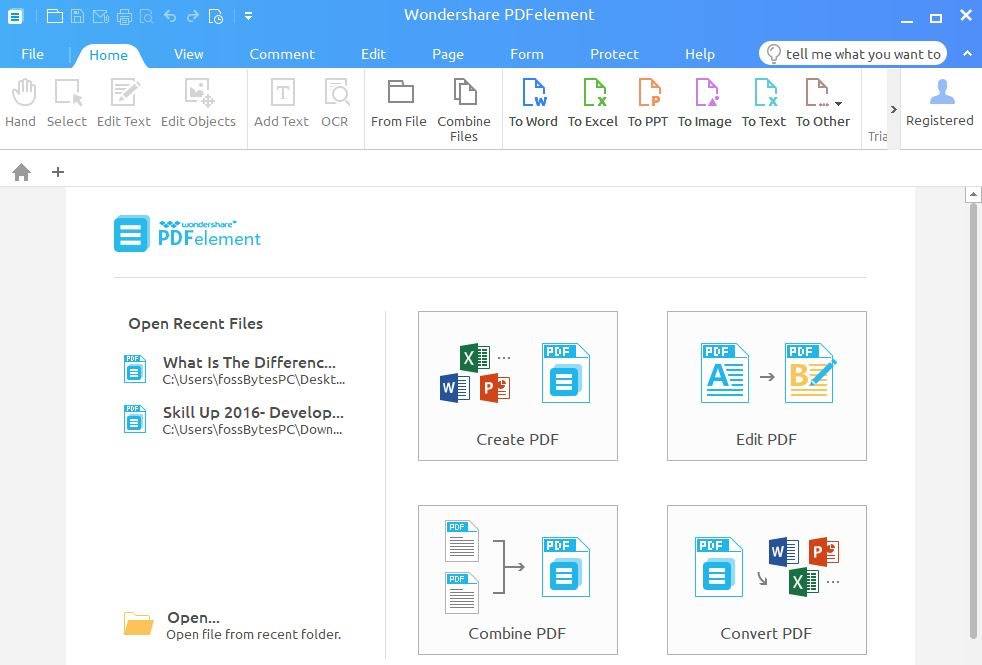Screen dimensions: 982x665
Task: Open the customize quick access toolbar dropdown
Action: (x=248, y=16)
